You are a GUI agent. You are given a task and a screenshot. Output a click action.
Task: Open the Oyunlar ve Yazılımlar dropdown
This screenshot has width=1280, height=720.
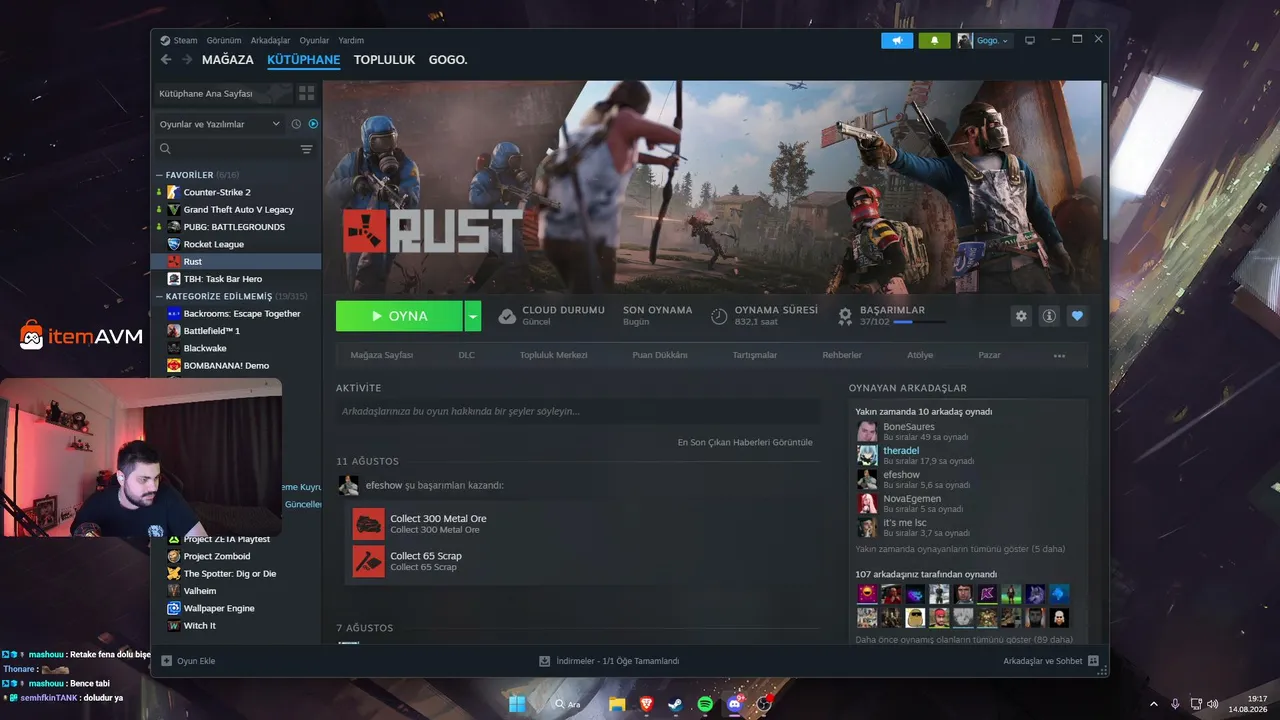coord(220,124)
